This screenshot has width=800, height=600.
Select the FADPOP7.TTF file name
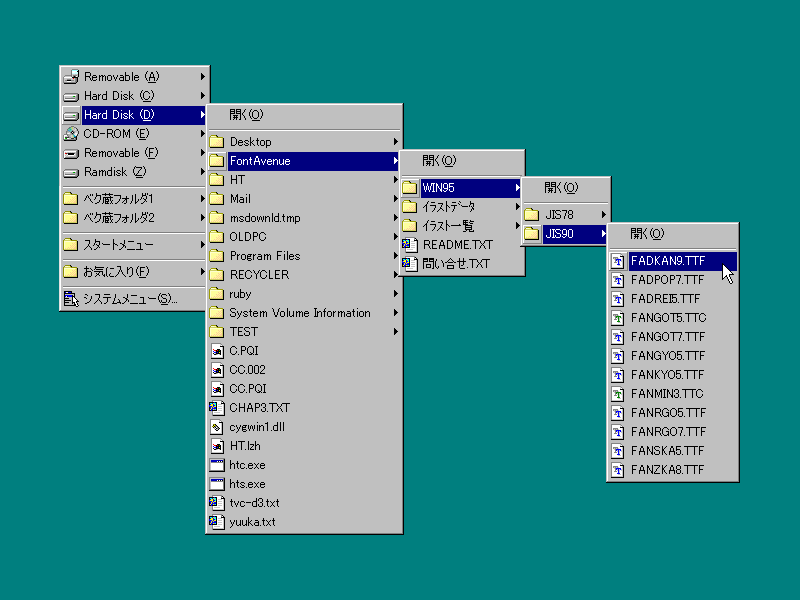point(667,280)
